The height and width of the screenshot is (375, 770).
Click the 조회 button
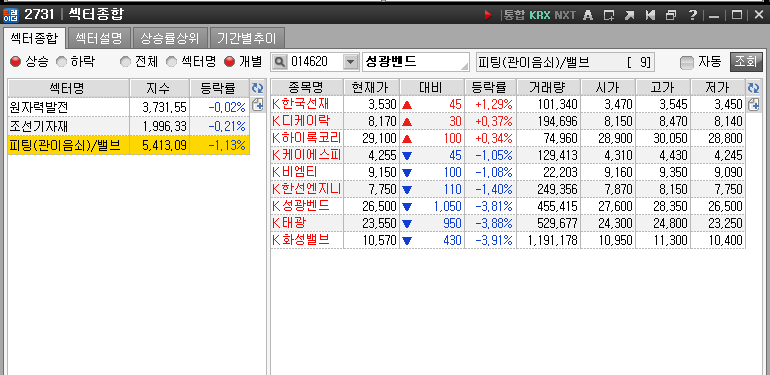point(746,62)
